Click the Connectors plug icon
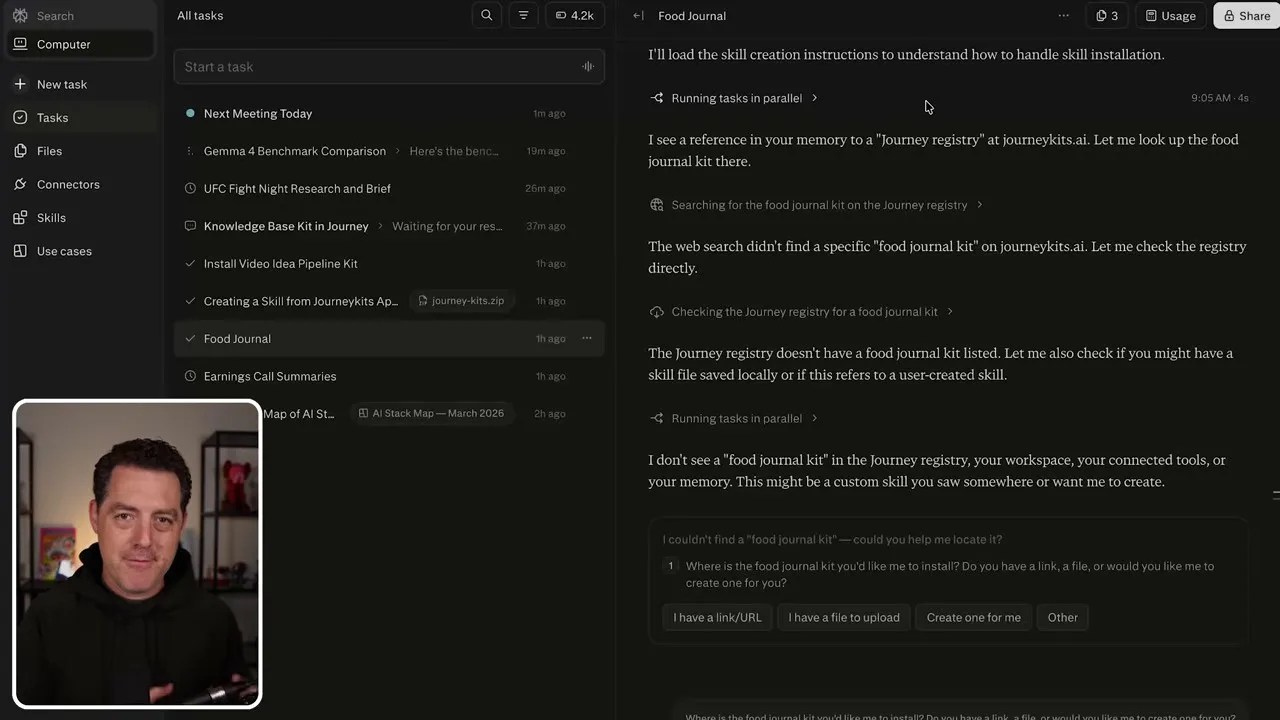This screenshot has width=1280, height=720. click(20, 184)
